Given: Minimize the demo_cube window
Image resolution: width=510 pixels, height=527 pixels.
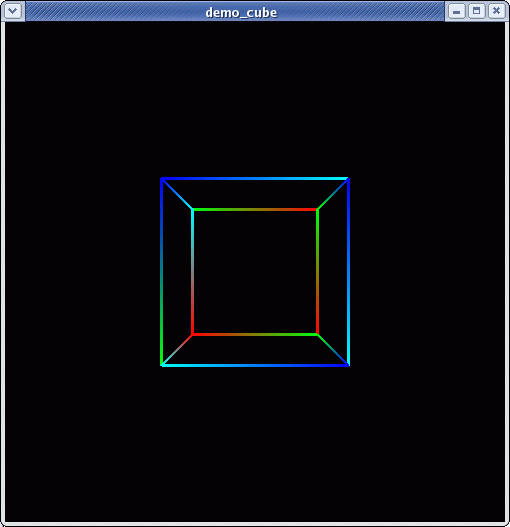Looking at the screenshot, I should coord(457,11).
